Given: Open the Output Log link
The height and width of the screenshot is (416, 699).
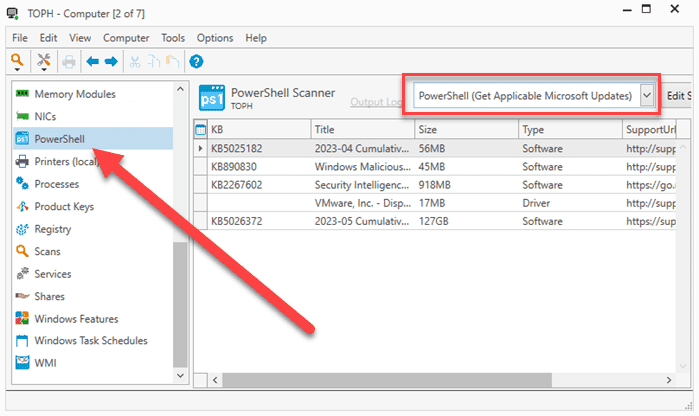Looking at the screenshot, I should pos(376,102).
